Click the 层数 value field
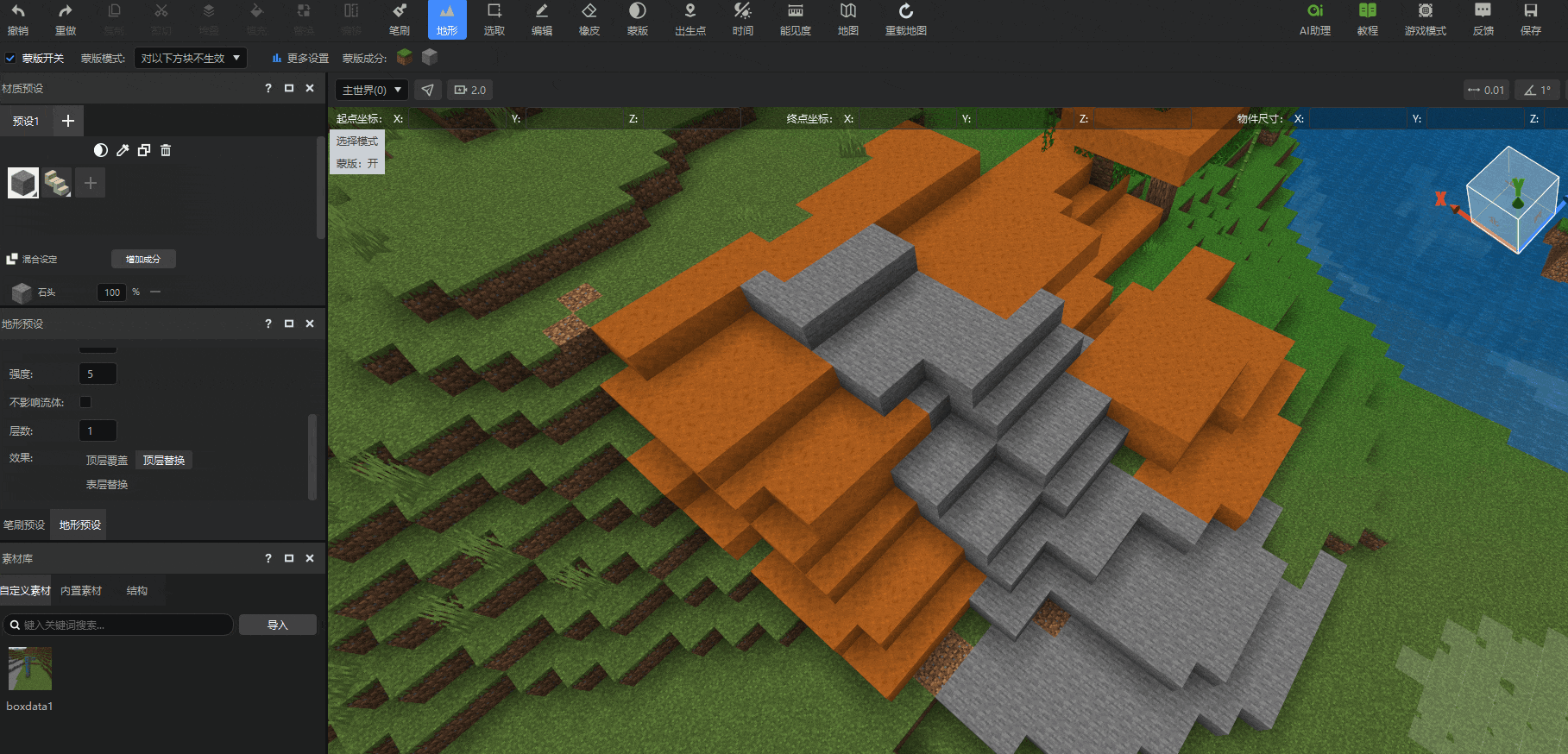1568x754 pixels. (x=98, y=430)
